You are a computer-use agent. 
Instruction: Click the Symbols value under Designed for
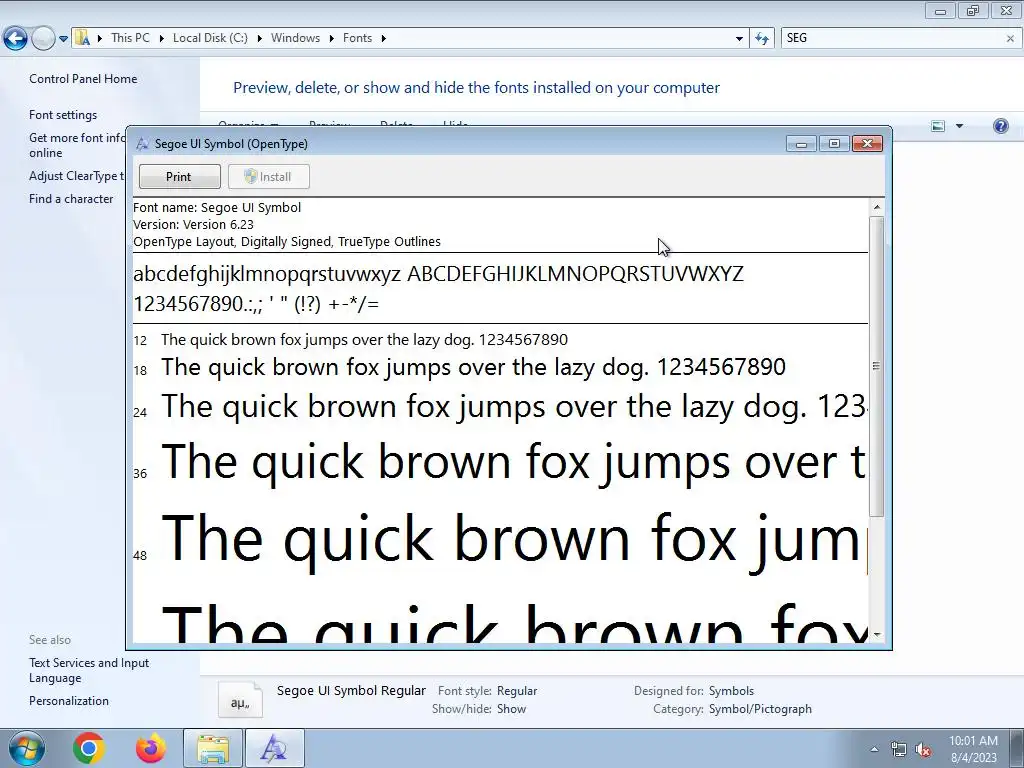(731, 690)
